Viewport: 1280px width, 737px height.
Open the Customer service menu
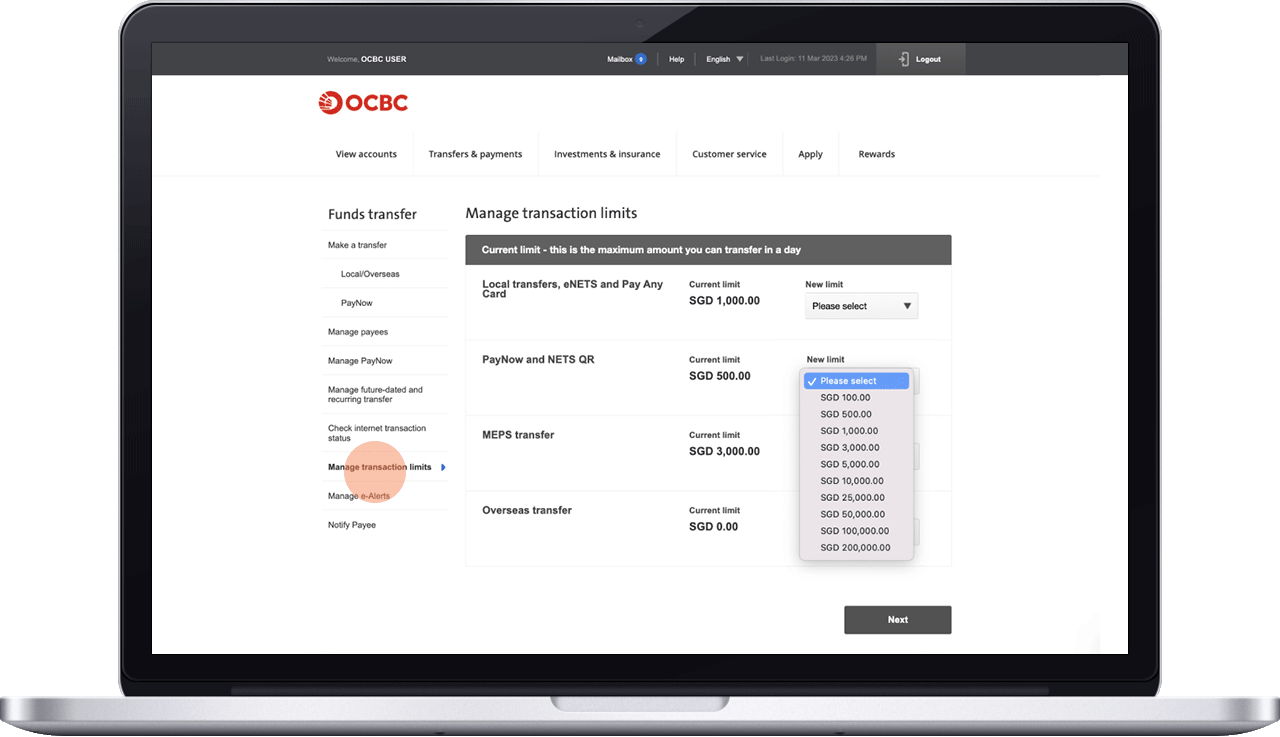pos(729,154)
